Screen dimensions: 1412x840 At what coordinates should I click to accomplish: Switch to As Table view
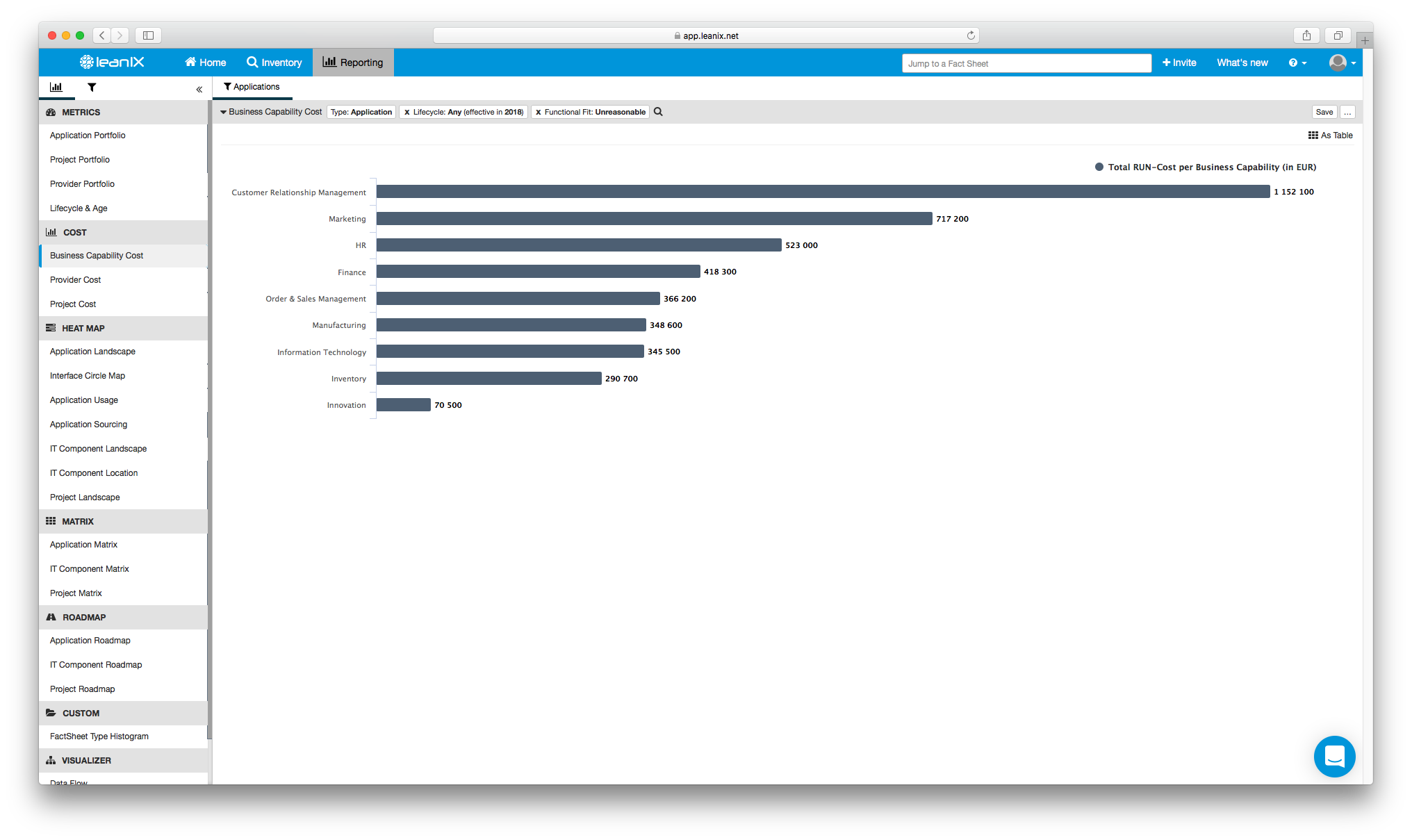click(x=1330, y=135)
